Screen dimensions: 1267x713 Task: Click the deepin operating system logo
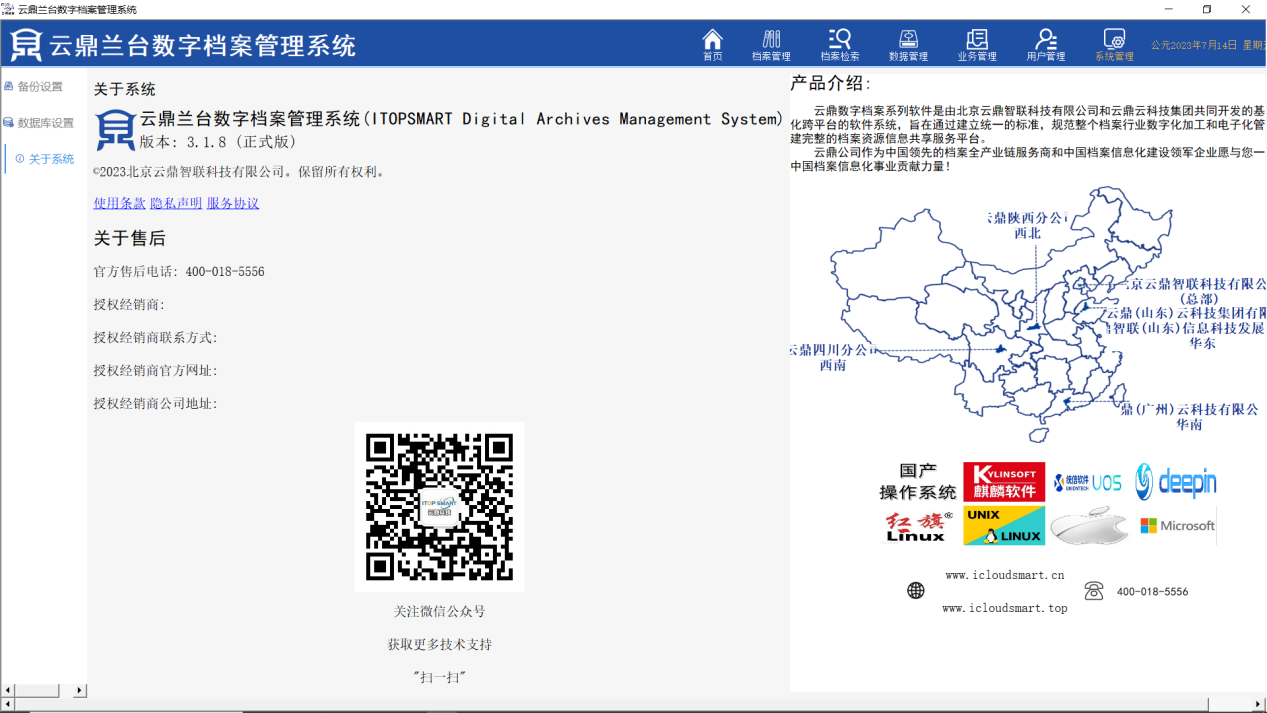(1176, 482)
